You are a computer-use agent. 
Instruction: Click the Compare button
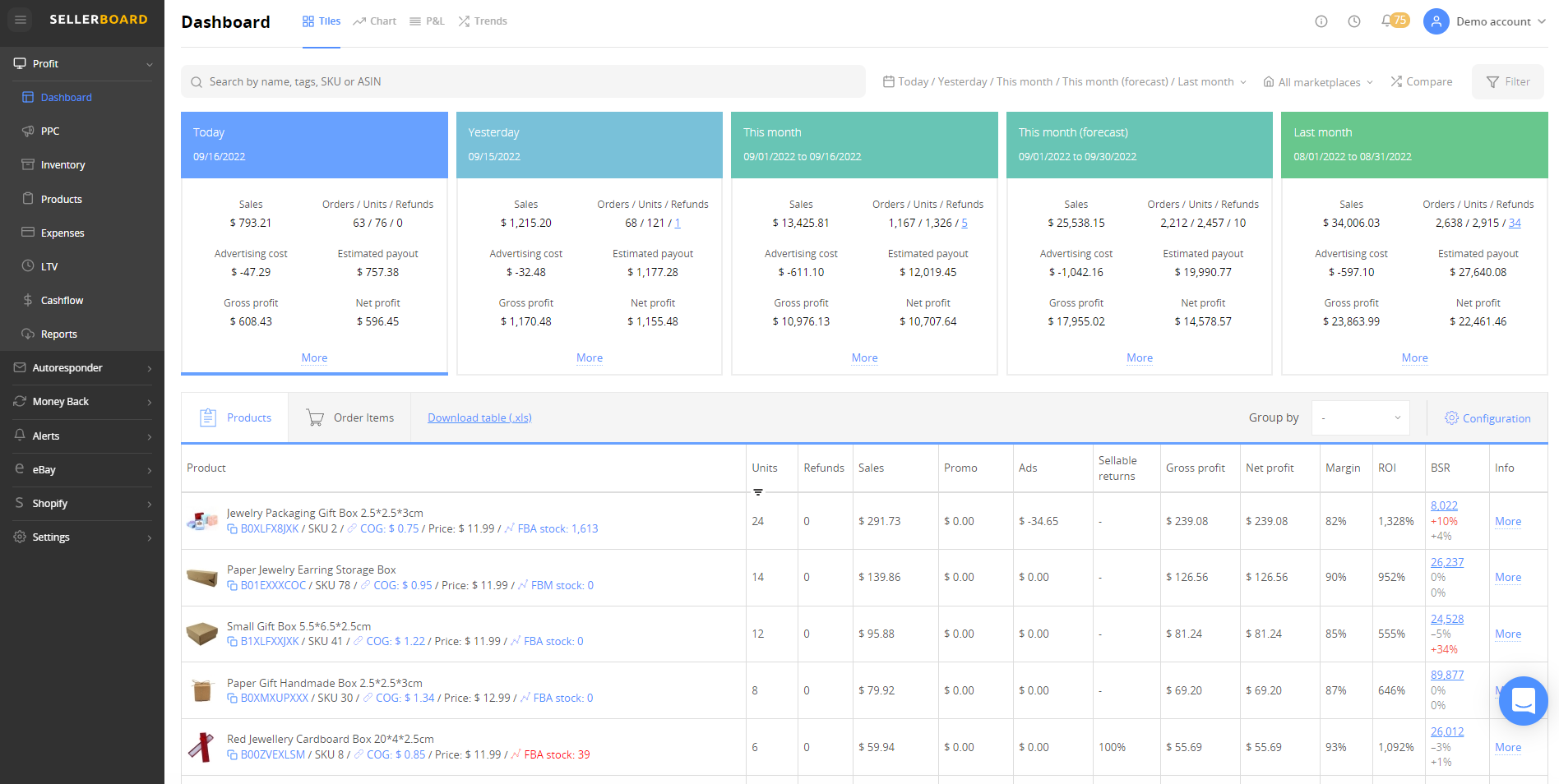point(1421,81)
